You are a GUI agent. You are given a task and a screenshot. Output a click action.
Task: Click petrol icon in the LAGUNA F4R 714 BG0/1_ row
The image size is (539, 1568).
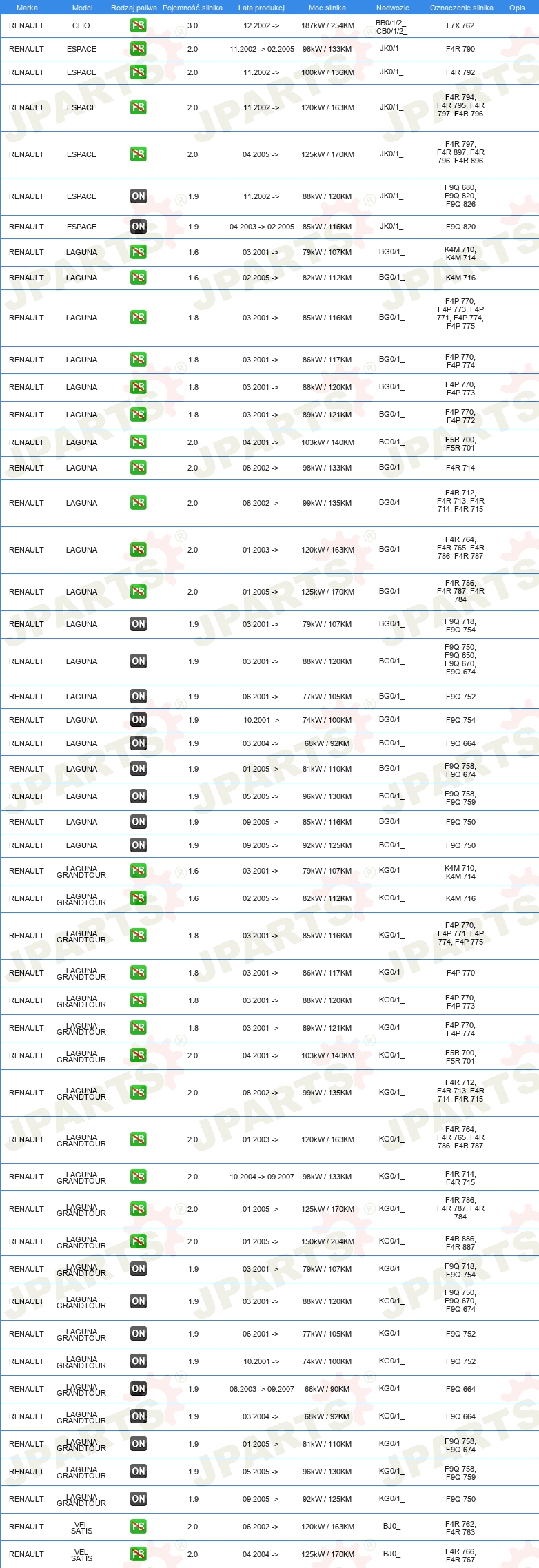point(139,468)
